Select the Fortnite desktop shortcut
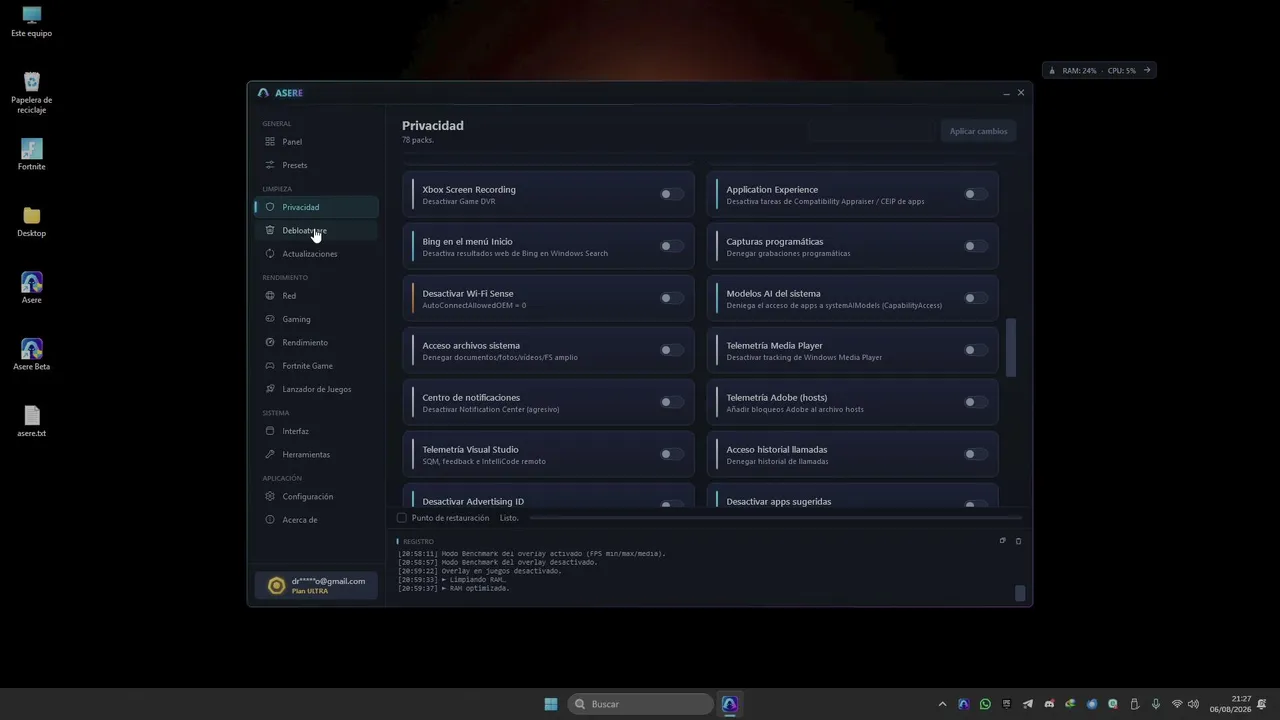Image resolution: width=1280 pixels, height=720 pixels. click(31, 155)
